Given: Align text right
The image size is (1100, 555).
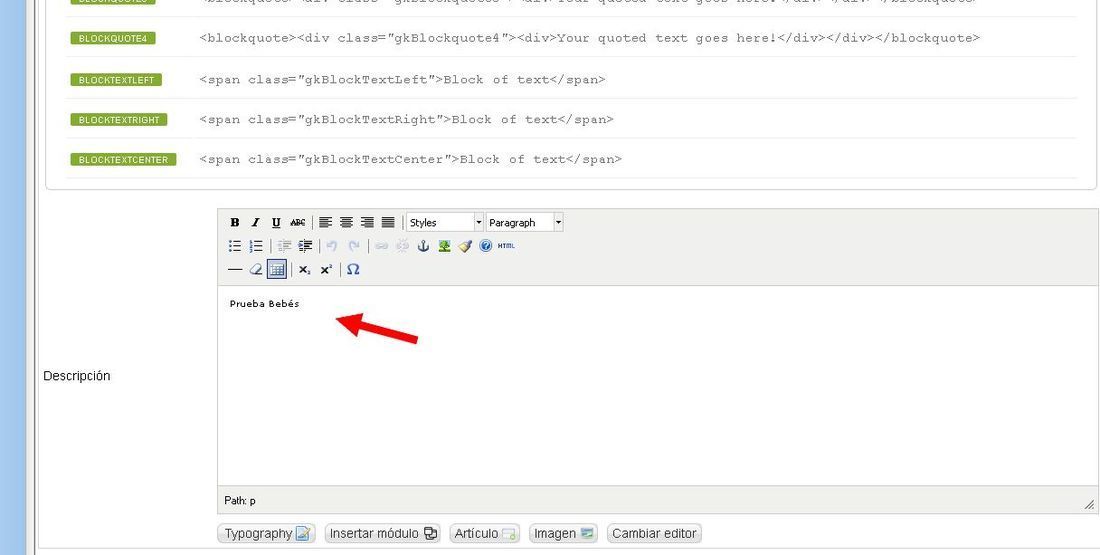Looking at the screenshot, I should 367,222.
